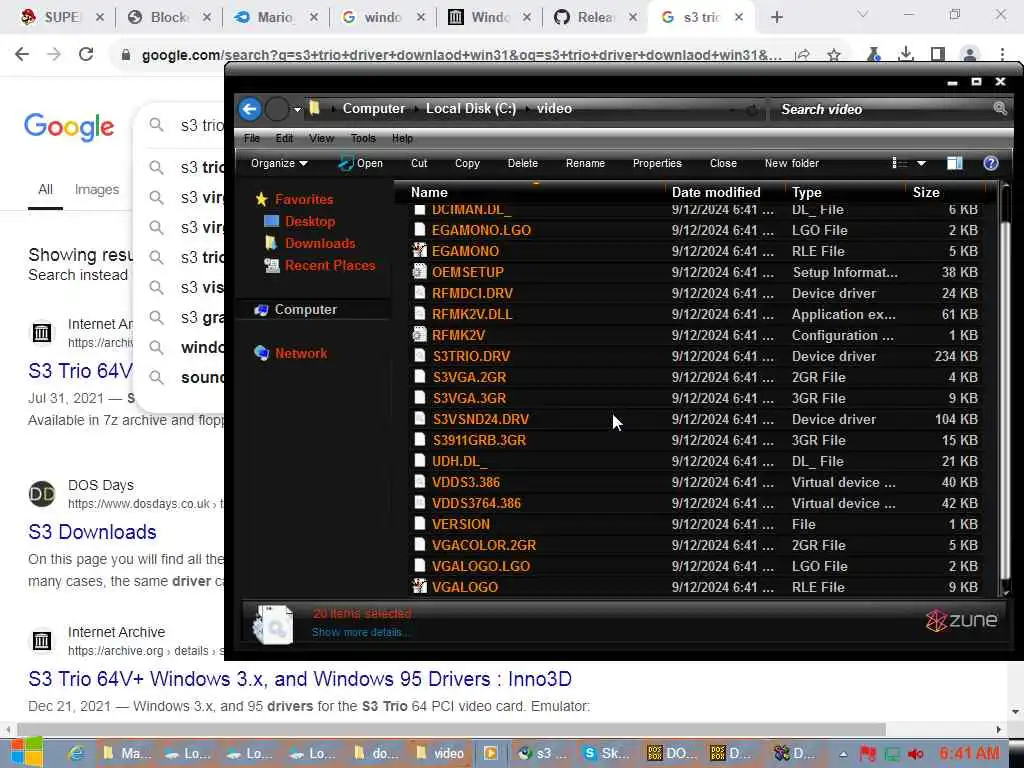Screen dimensions: 1024x768
Task: Sort by the Date modified column header
Action: (x=716, y=192)
